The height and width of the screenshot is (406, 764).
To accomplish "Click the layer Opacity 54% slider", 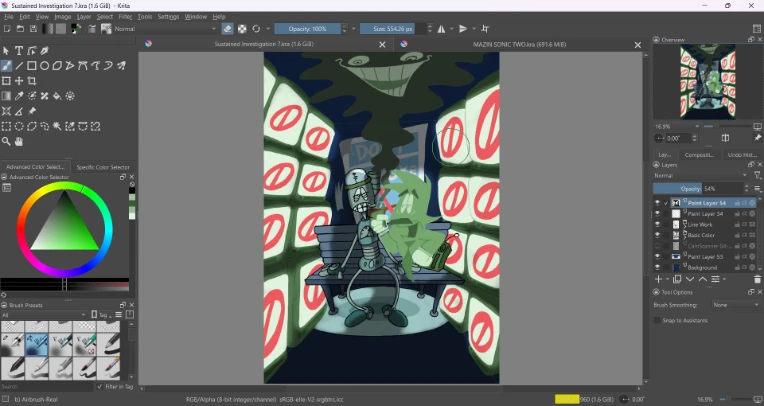I will [698, 189].
